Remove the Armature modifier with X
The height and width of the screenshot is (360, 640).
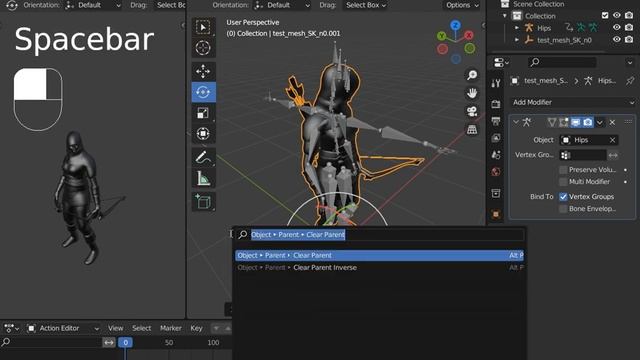612,122
